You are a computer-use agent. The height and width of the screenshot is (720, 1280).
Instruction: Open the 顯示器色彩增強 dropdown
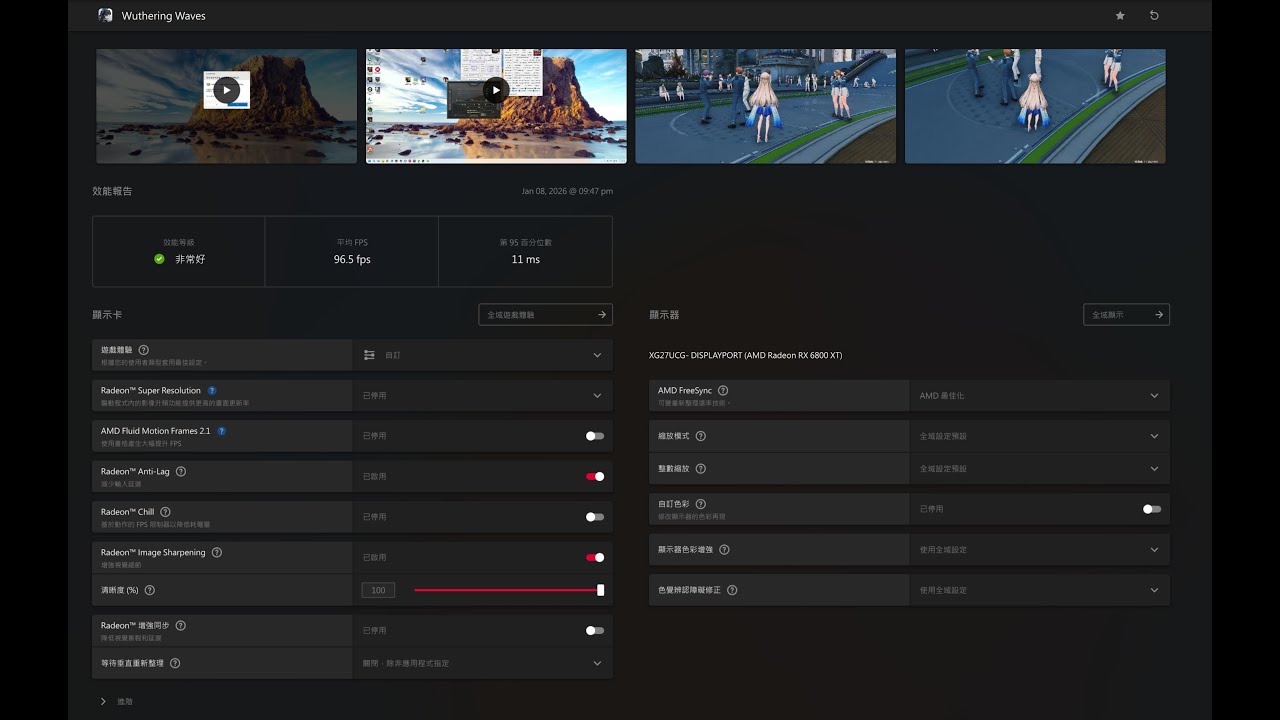[1039, 549]
